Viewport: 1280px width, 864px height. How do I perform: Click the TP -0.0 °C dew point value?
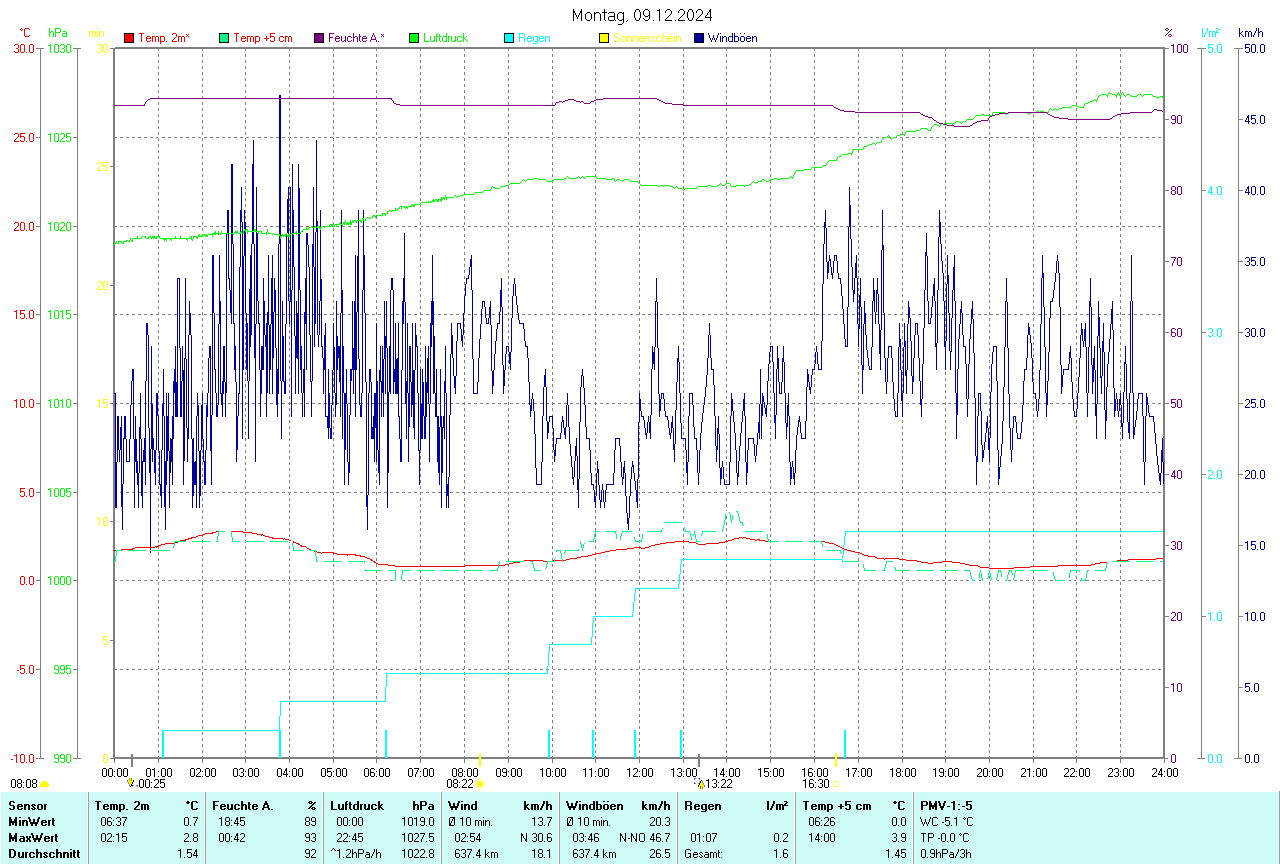[946, 837]
